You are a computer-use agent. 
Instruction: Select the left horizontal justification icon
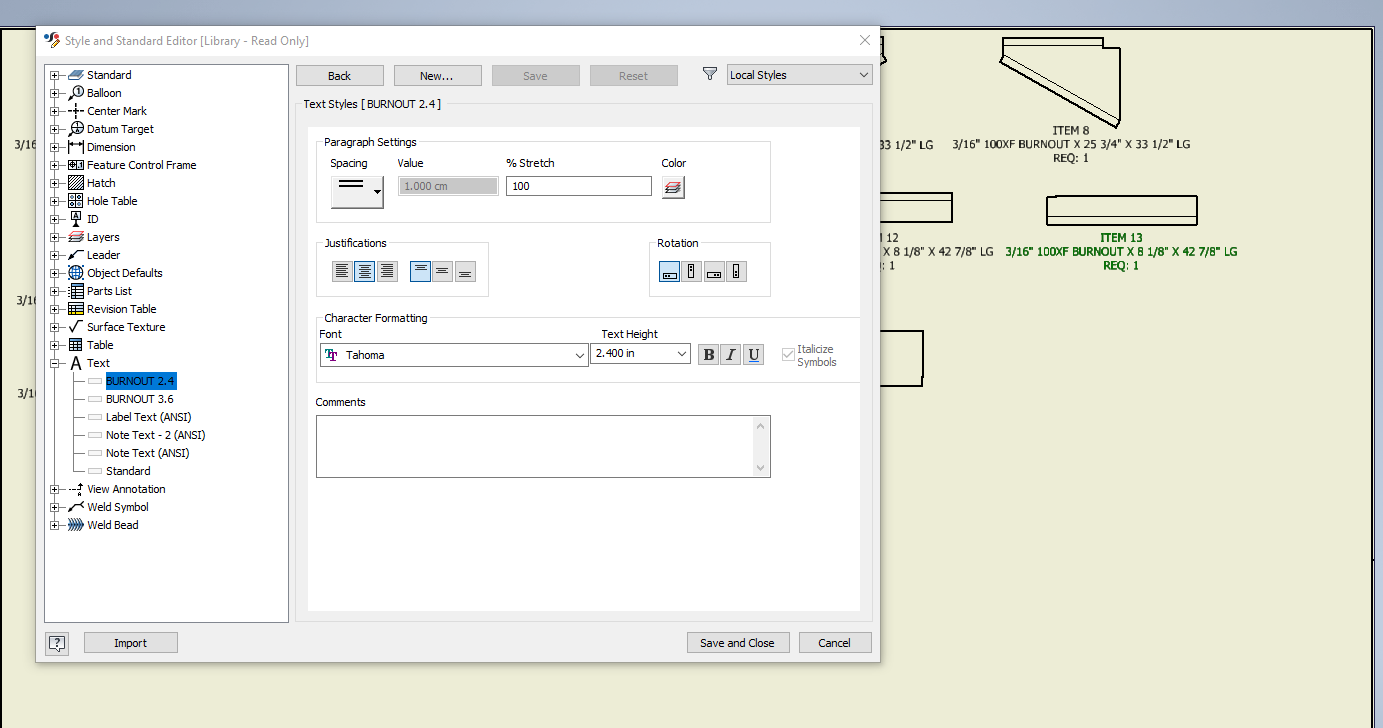(342, 270)
